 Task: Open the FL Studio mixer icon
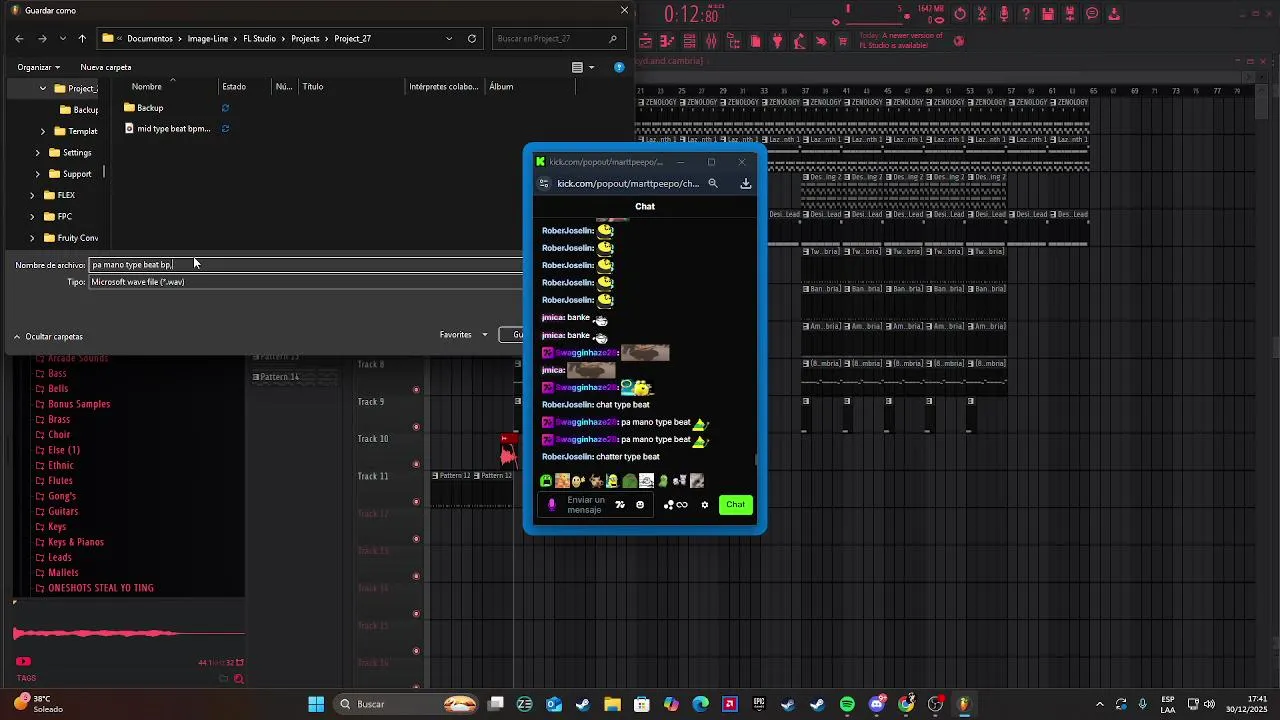click(x=711, y=41)
